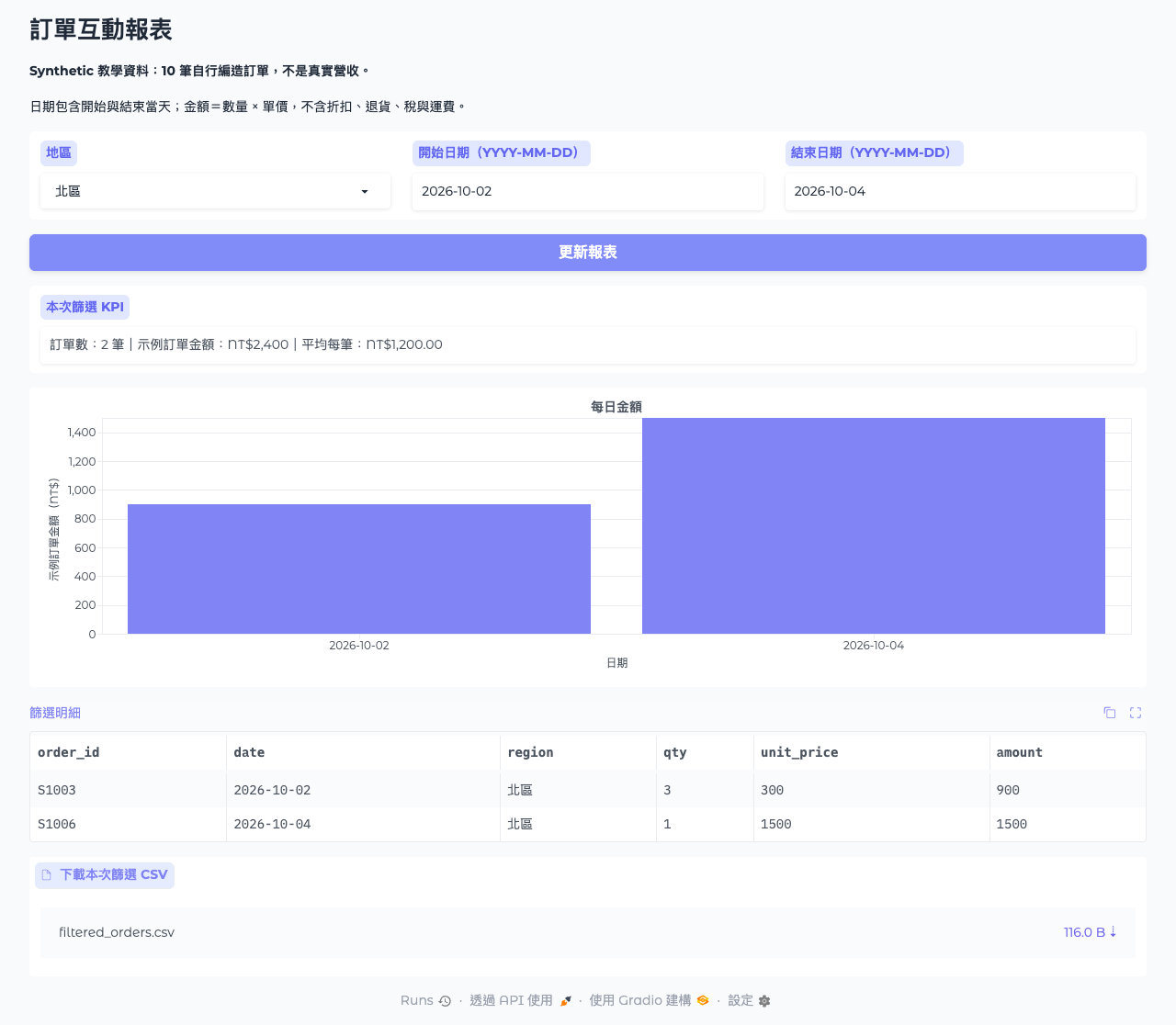Screen dimensions: 1176x1025
Task: Sort by the region column header
Action: (578, 752)
